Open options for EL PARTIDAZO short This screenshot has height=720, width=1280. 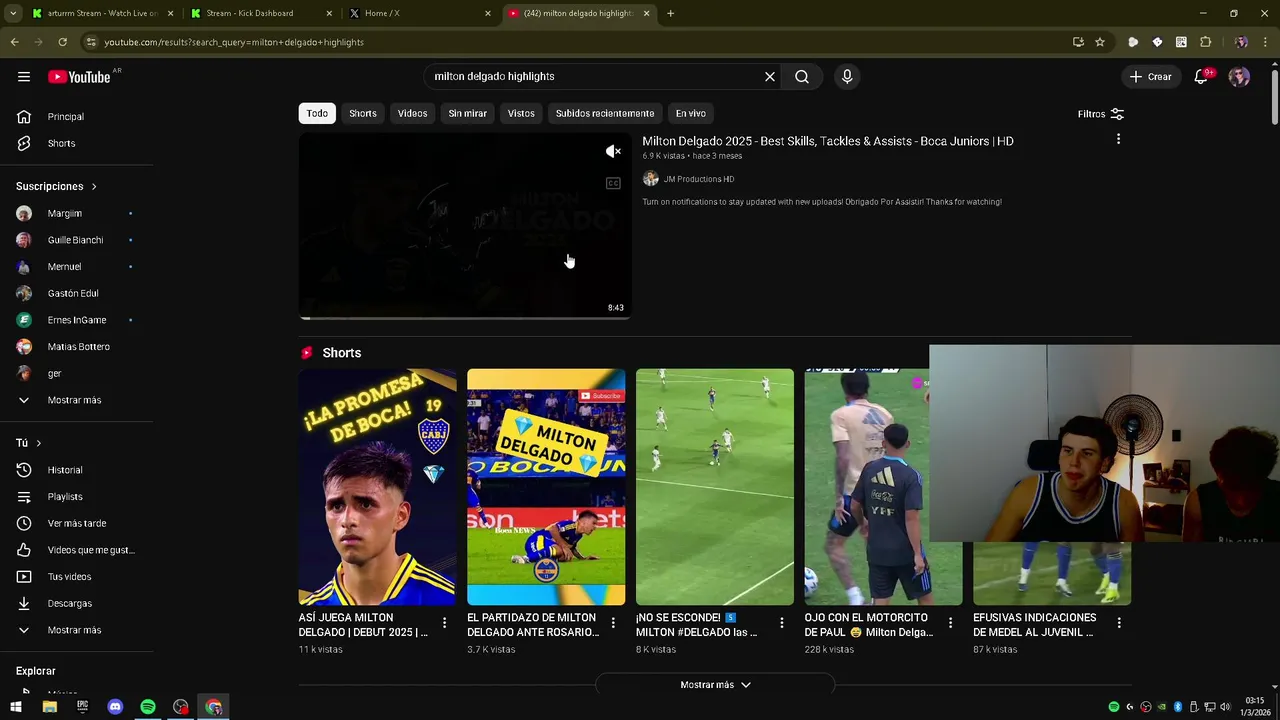613,623
